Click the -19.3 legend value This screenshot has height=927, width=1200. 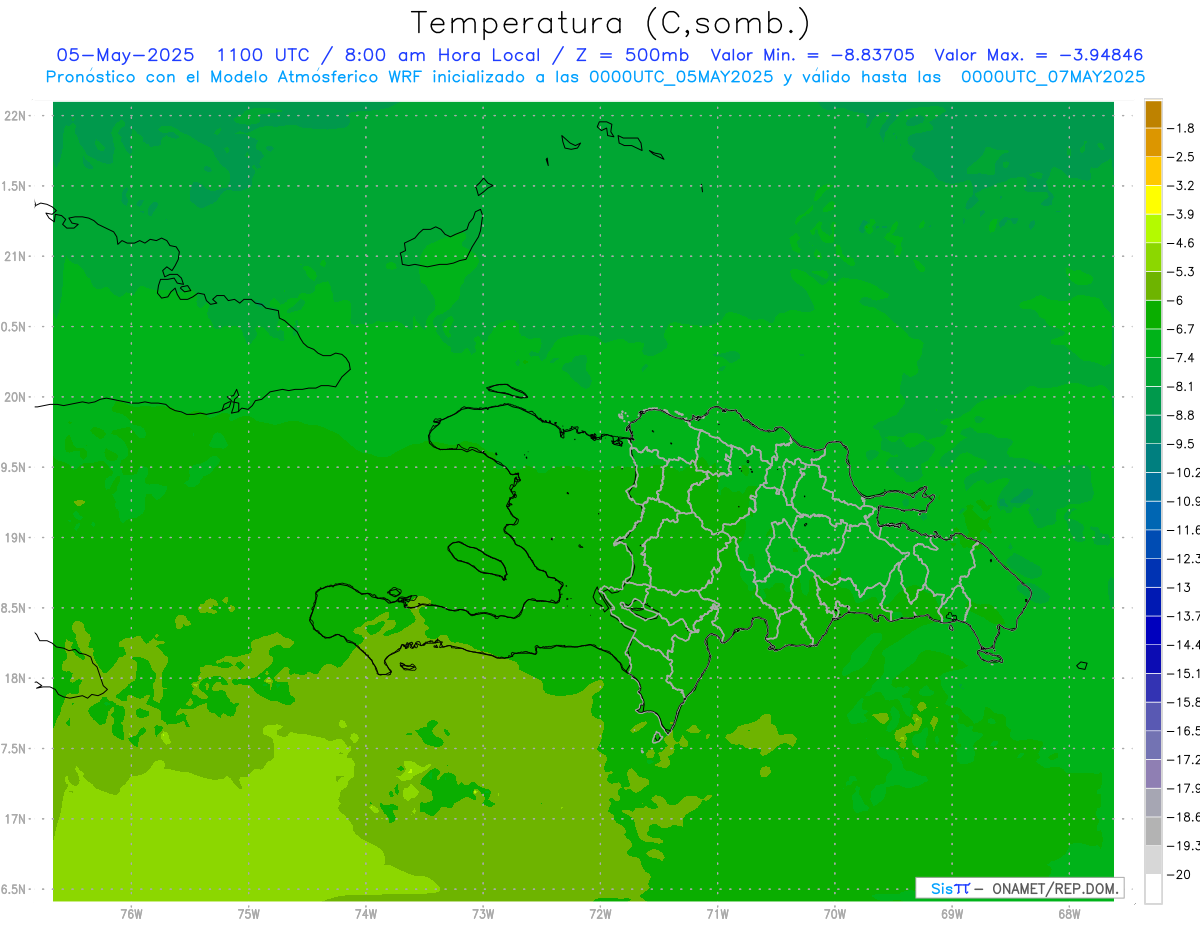[x=1183, y=846]
